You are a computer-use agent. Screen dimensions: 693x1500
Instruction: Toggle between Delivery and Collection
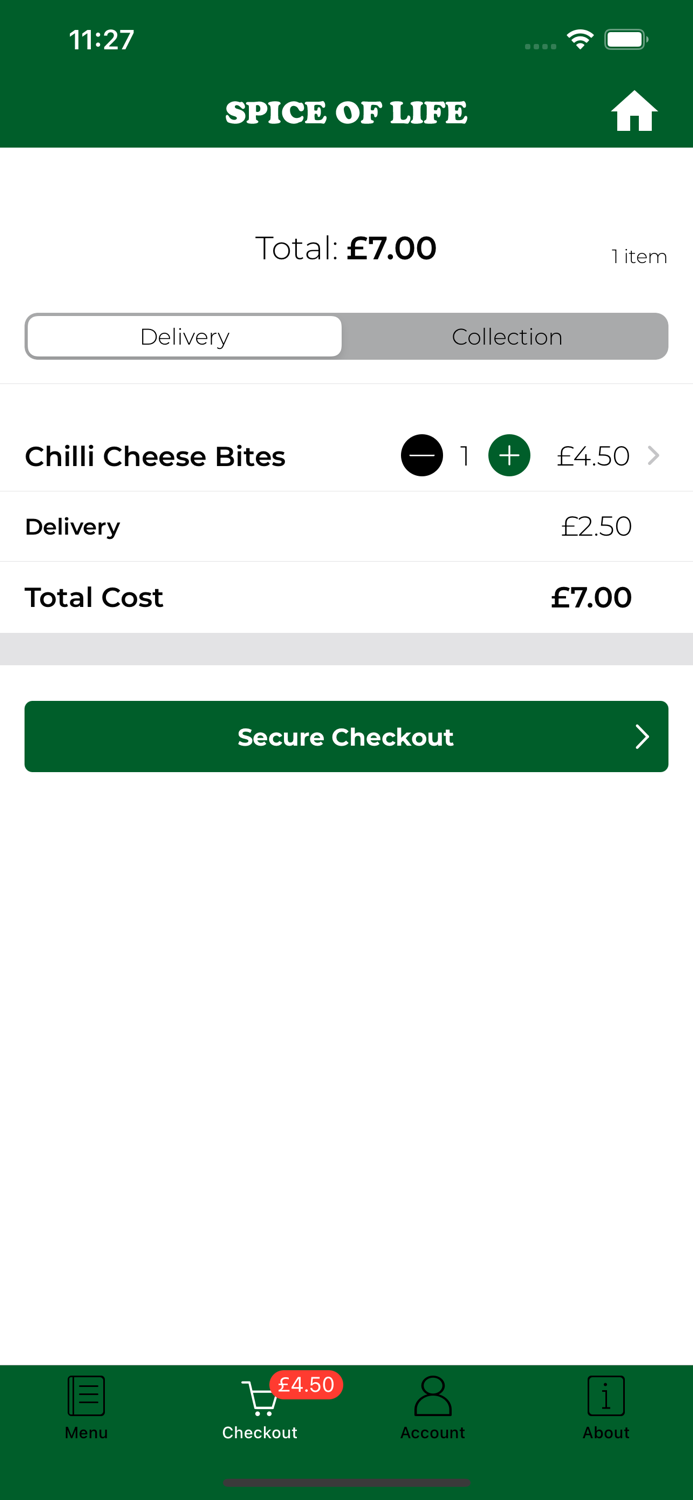(x=346, y=336)
